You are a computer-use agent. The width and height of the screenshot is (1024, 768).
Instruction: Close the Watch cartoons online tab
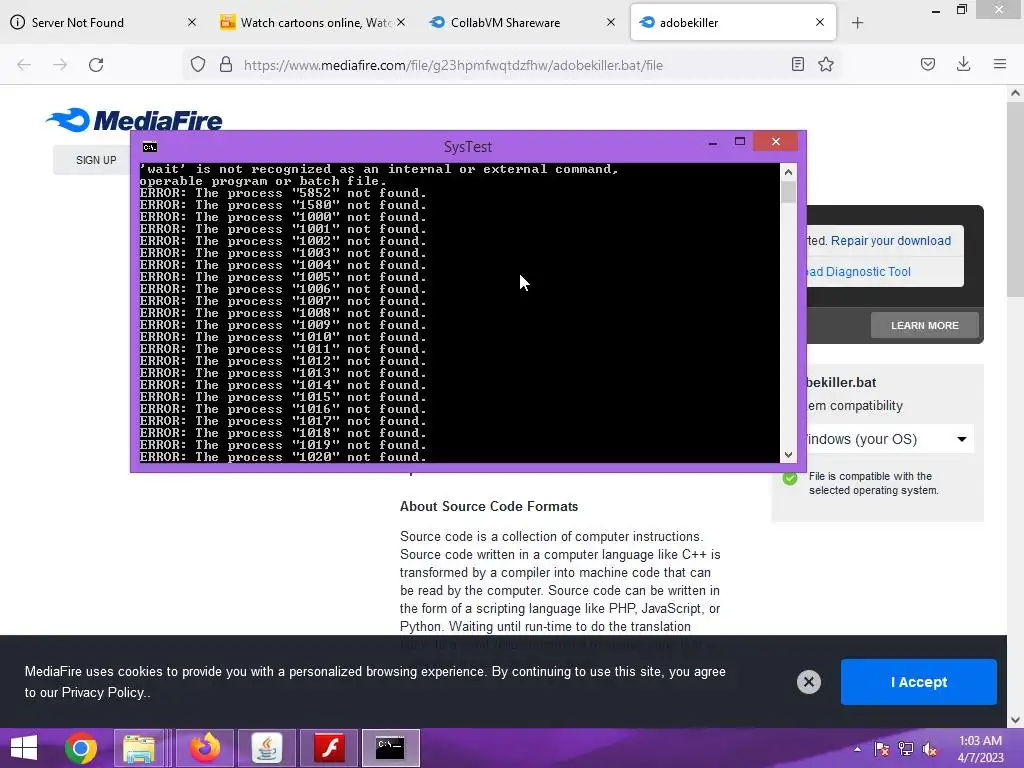click(401, 22)
